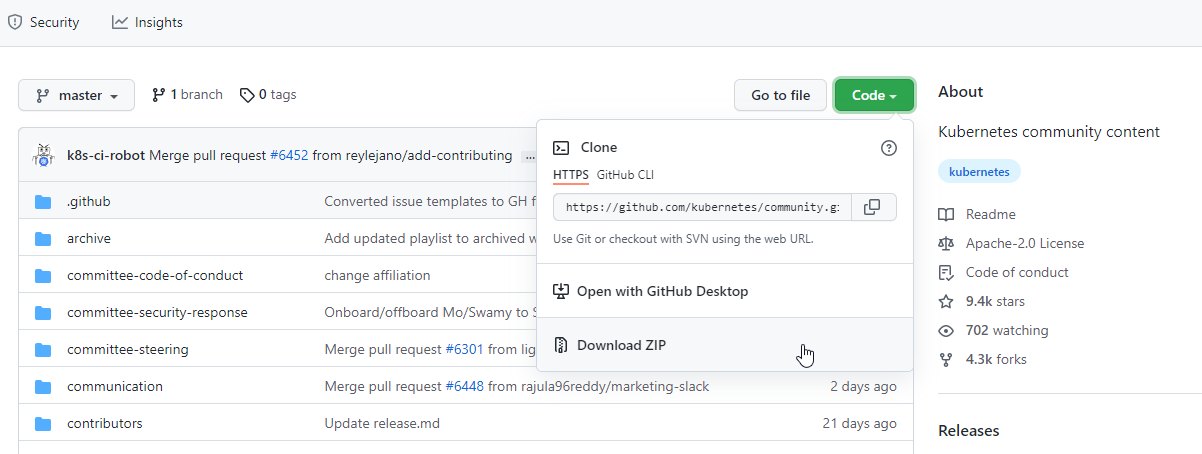Image resolution: width=1202 pixels, height=454 pixels.
Task: Open the Security tab
Action: pos(43,22)
